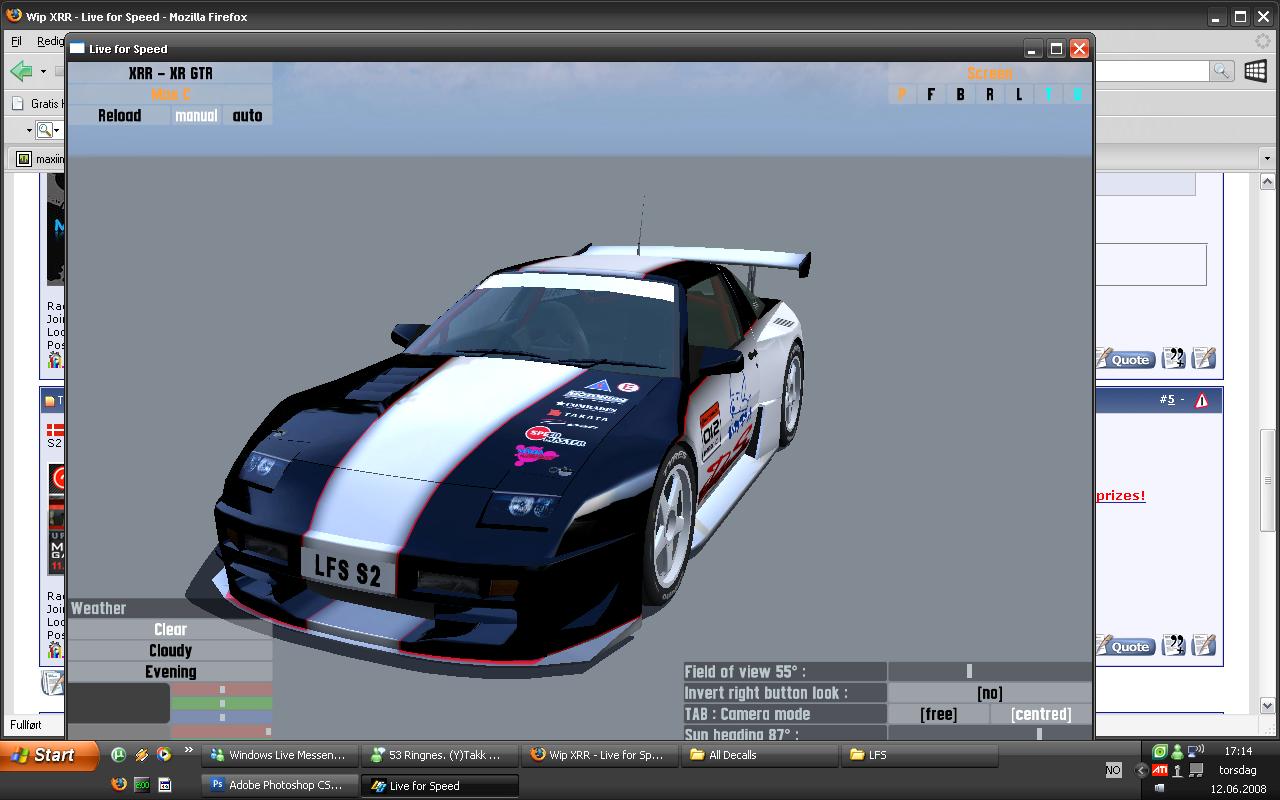Open the LFS folder taskbar button
The image size is (1280, 800).
[x=918, y=755]
